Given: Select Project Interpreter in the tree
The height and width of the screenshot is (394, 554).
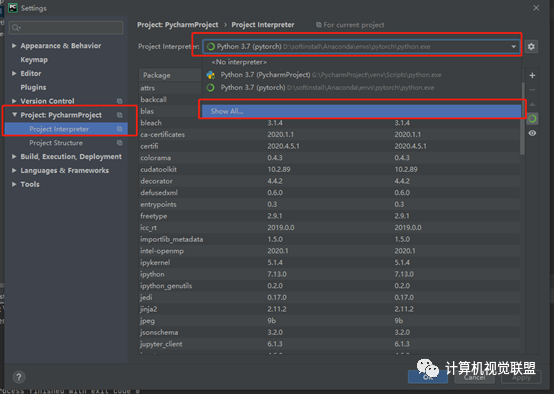Looking at the screenshot, I should coord(66,129).
